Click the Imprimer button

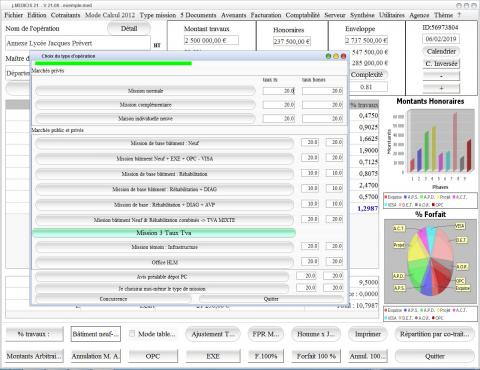(x=368, y=334)
